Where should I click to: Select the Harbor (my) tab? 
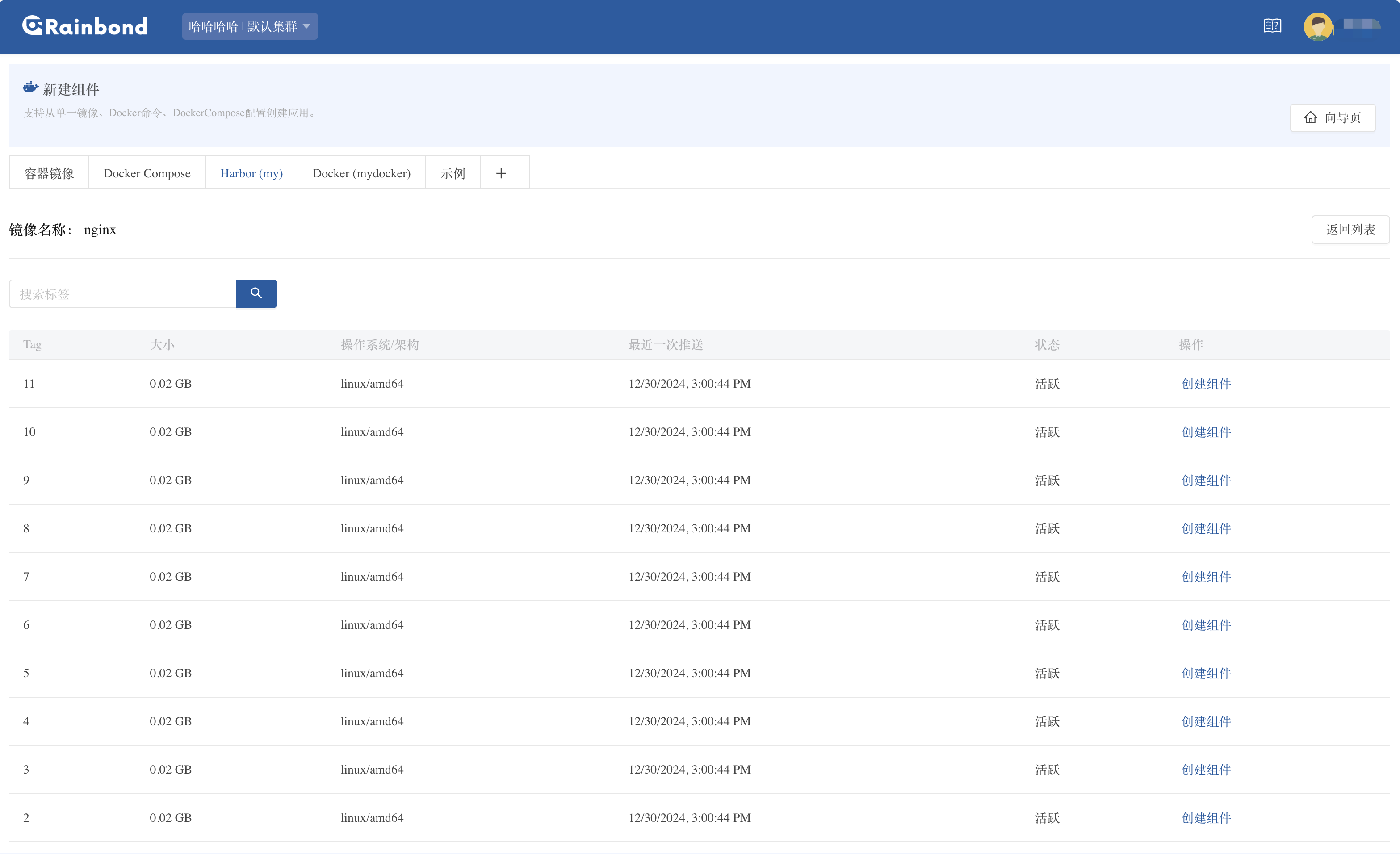coord(251,173)
